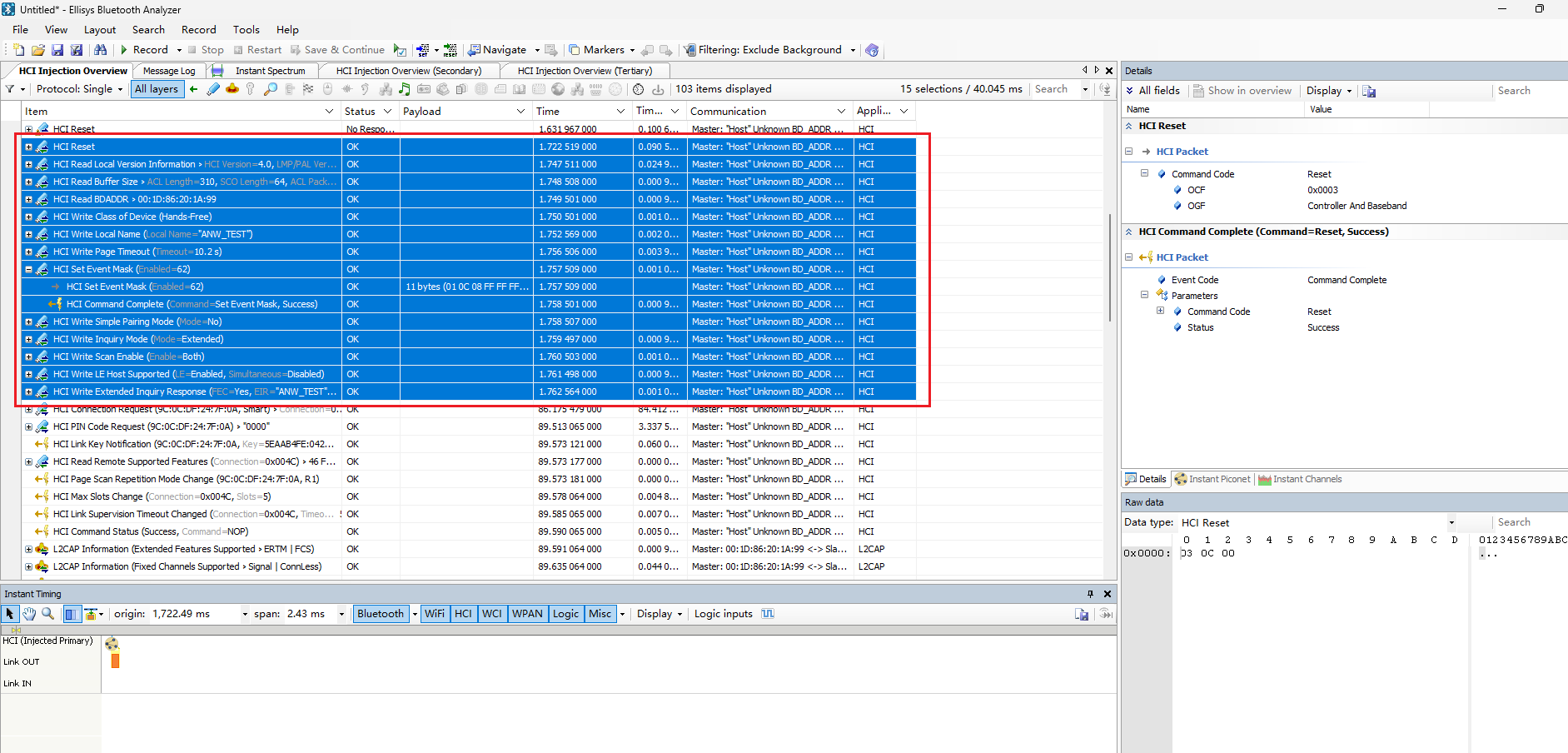Open the Display dropdown in Details panel
The height and width of the screenshot is (753, 1568).
pos(1329,90)
